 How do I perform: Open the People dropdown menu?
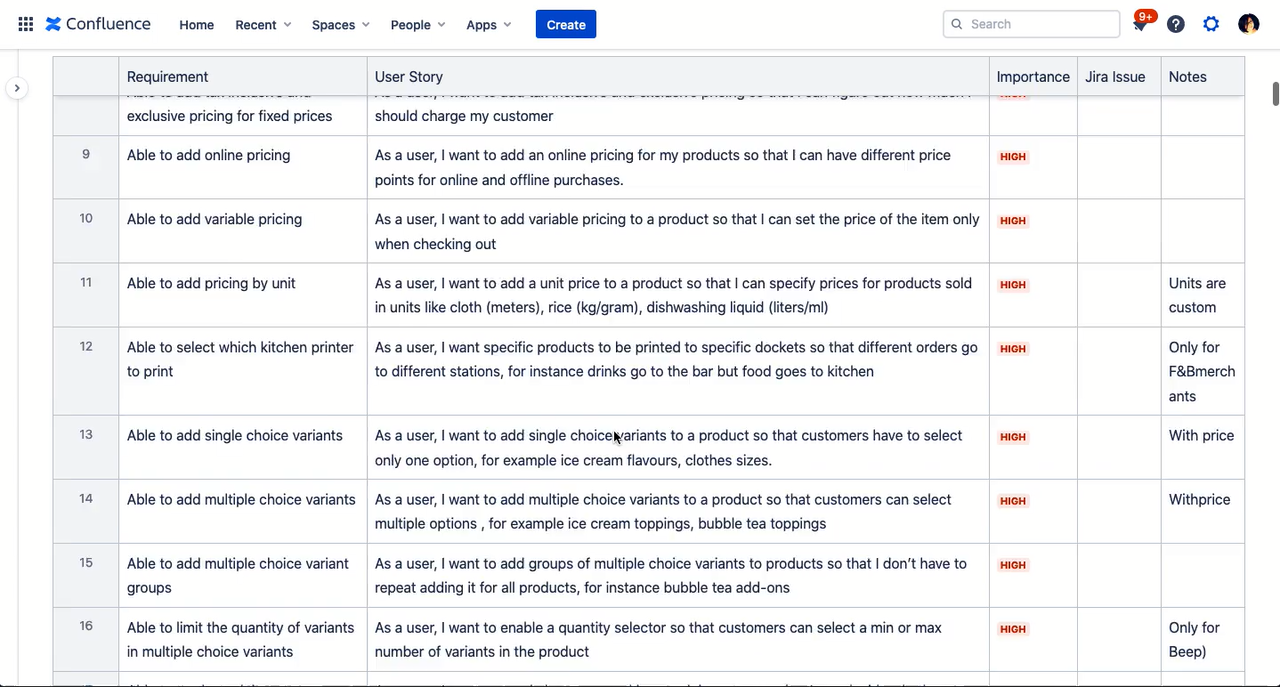click(418, 25)
